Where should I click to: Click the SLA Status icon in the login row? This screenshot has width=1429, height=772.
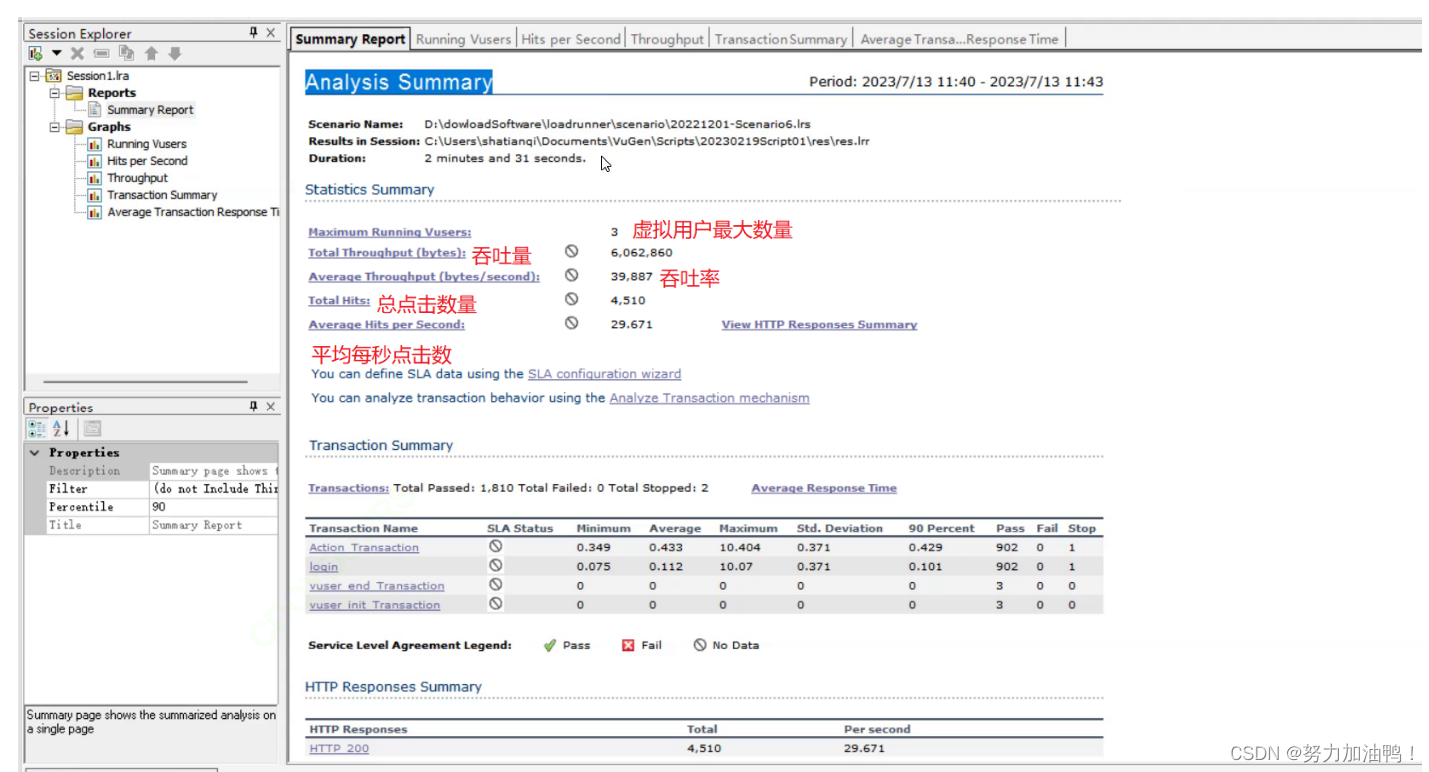coord(495,566)
